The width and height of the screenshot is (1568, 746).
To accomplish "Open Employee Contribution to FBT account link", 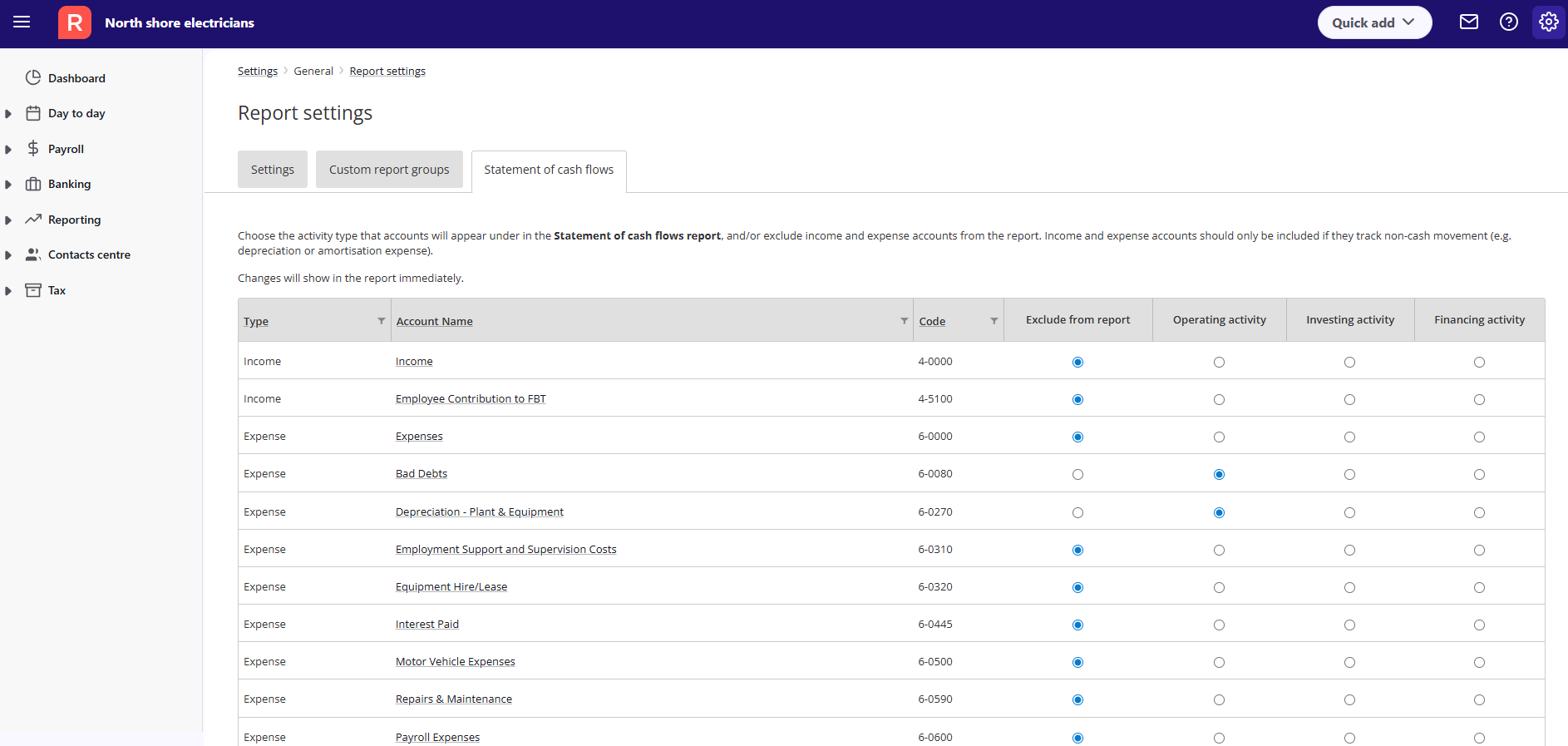I will coord(471,398).
